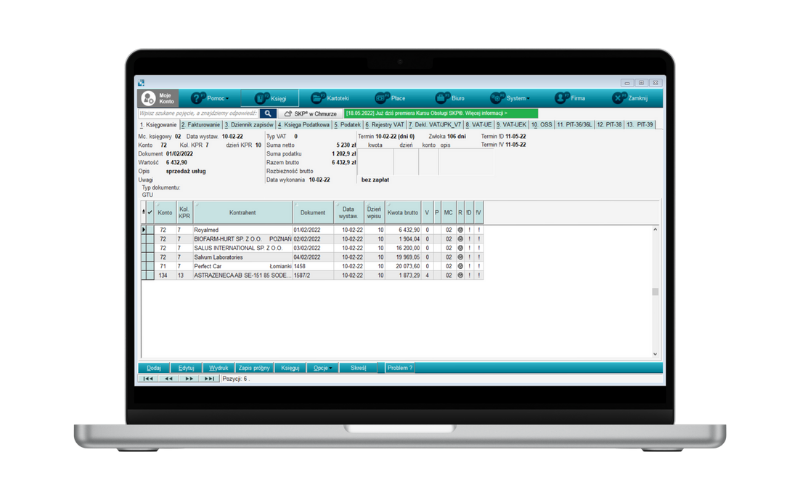Click the scrollbar down arrow in table
Viewport: 800px width, 500px height.
coord(655,354)
